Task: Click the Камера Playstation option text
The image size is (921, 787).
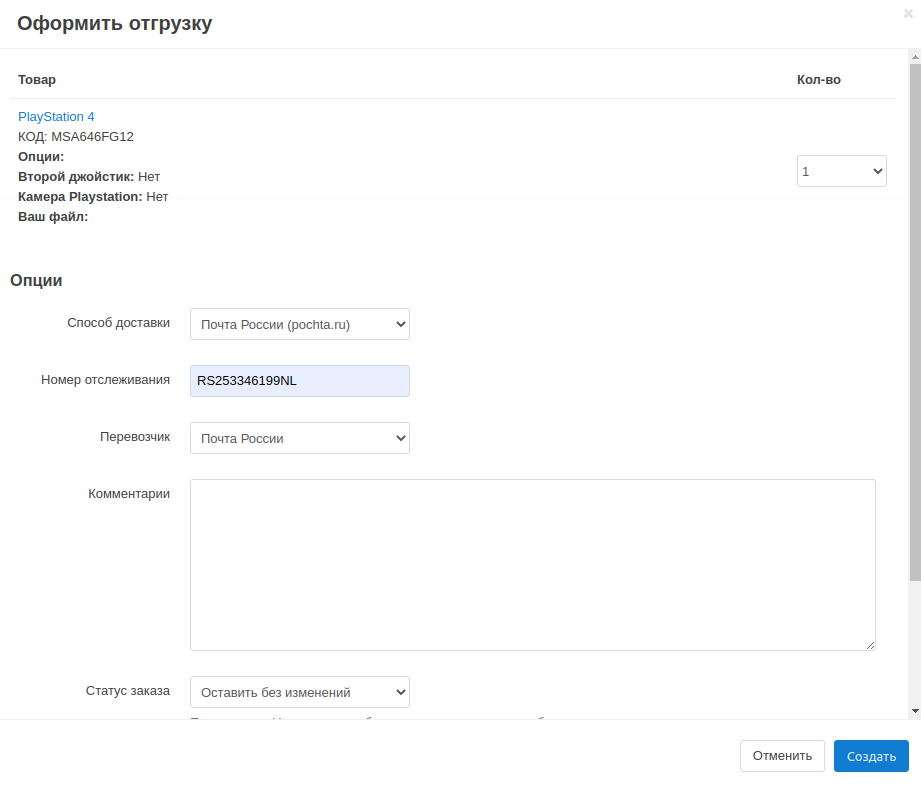Action: pyautogui.click(x=93, y=197)
